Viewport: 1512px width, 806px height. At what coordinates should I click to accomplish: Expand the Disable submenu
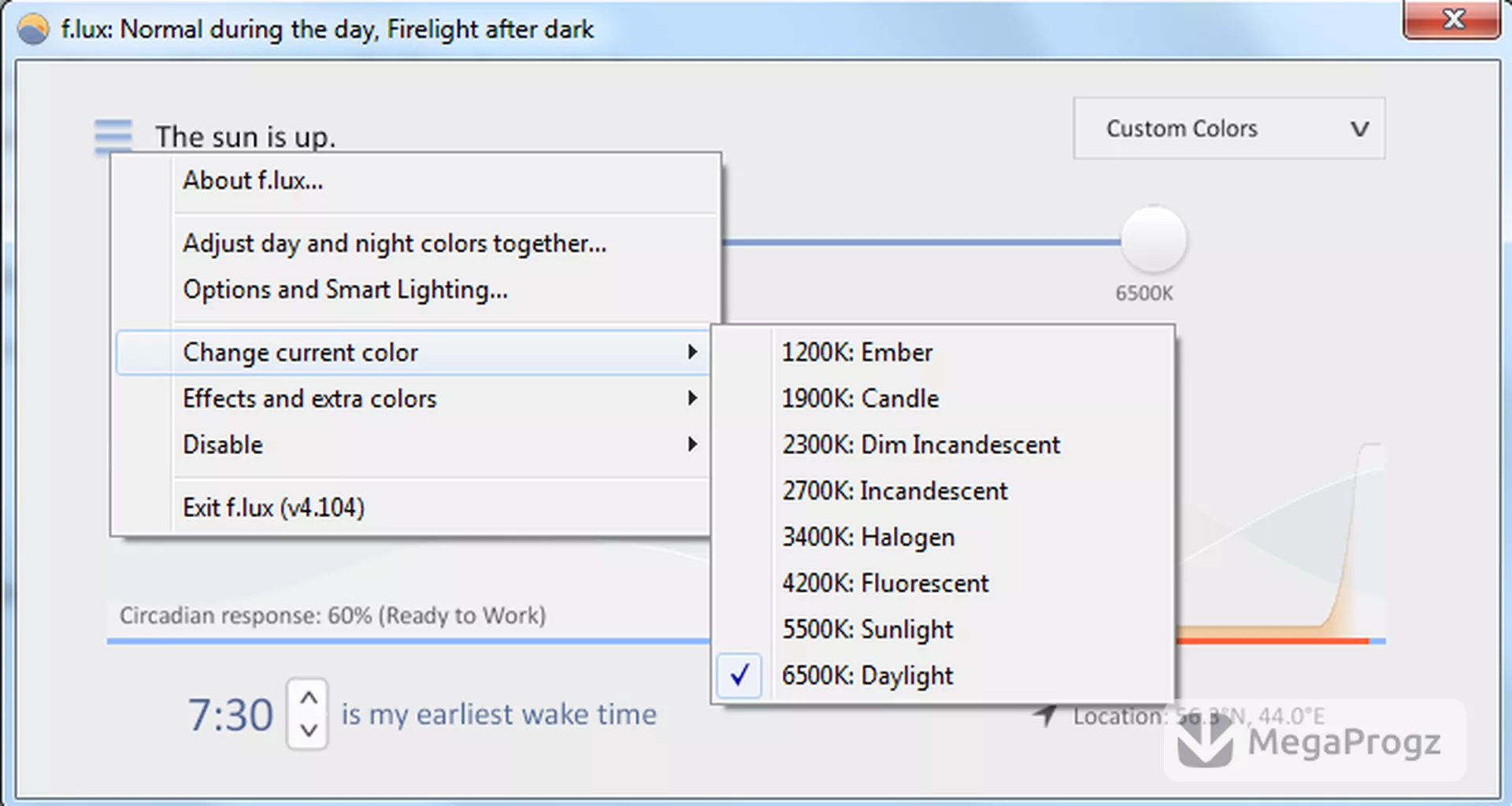coord(413,445)
